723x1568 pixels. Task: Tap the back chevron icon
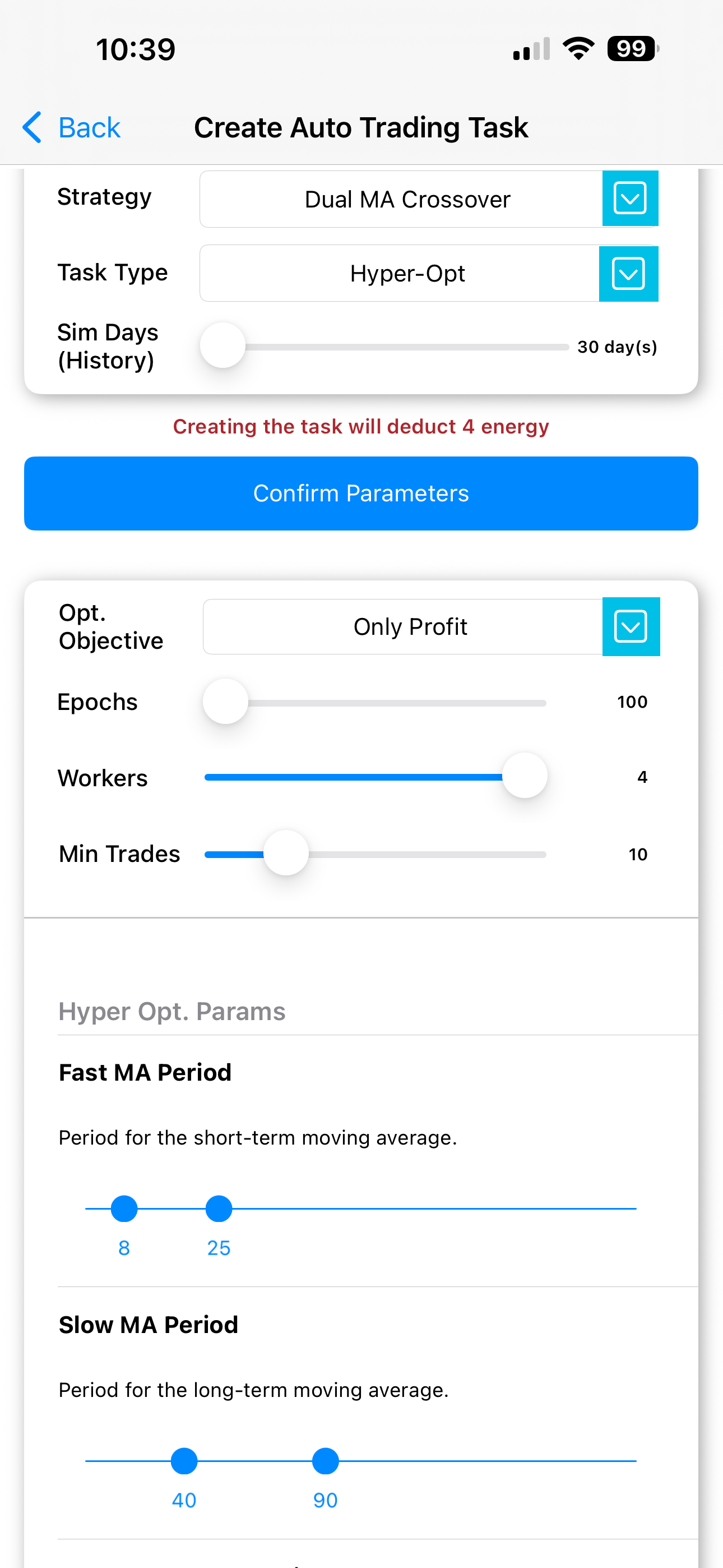(x=31, y=127)
